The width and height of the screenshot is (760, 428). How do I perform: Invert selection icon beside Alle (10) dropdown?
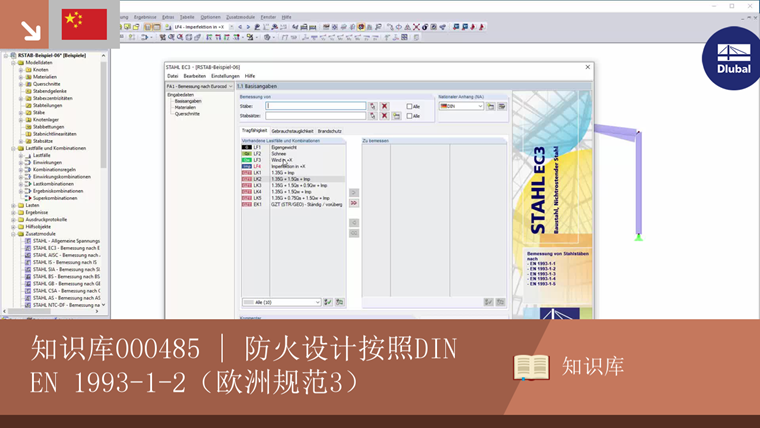pos(340,302)
